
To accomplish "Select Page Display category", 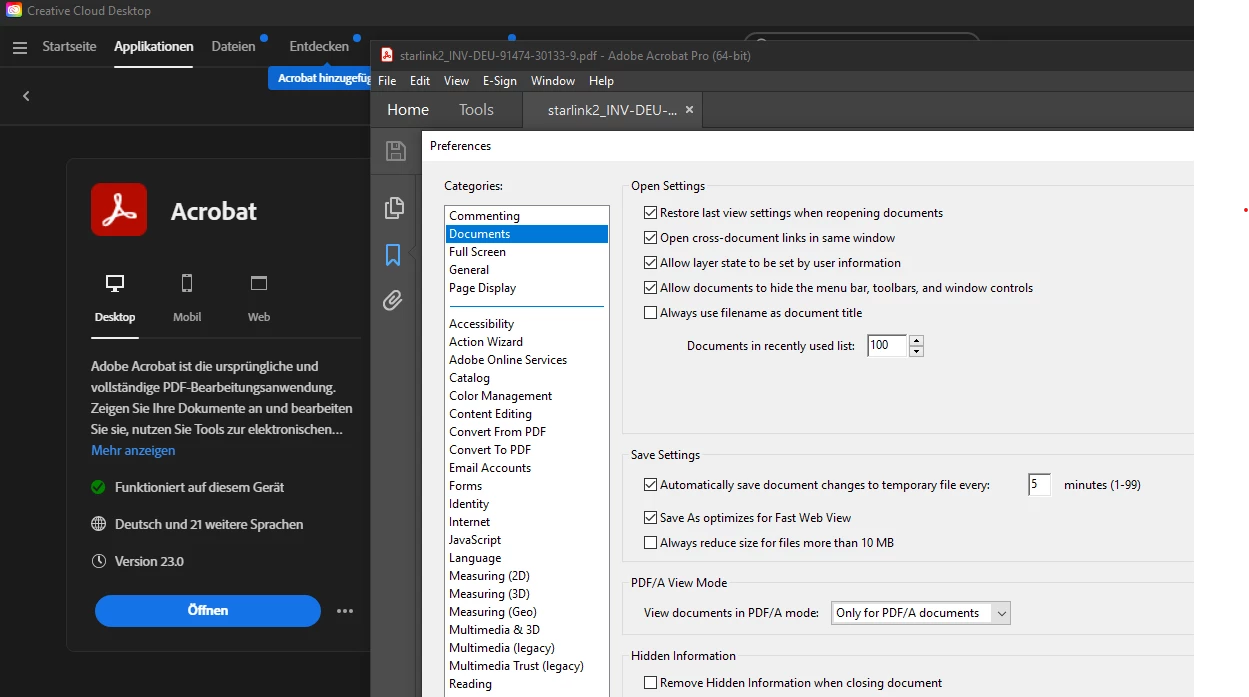I will point(527,288).
